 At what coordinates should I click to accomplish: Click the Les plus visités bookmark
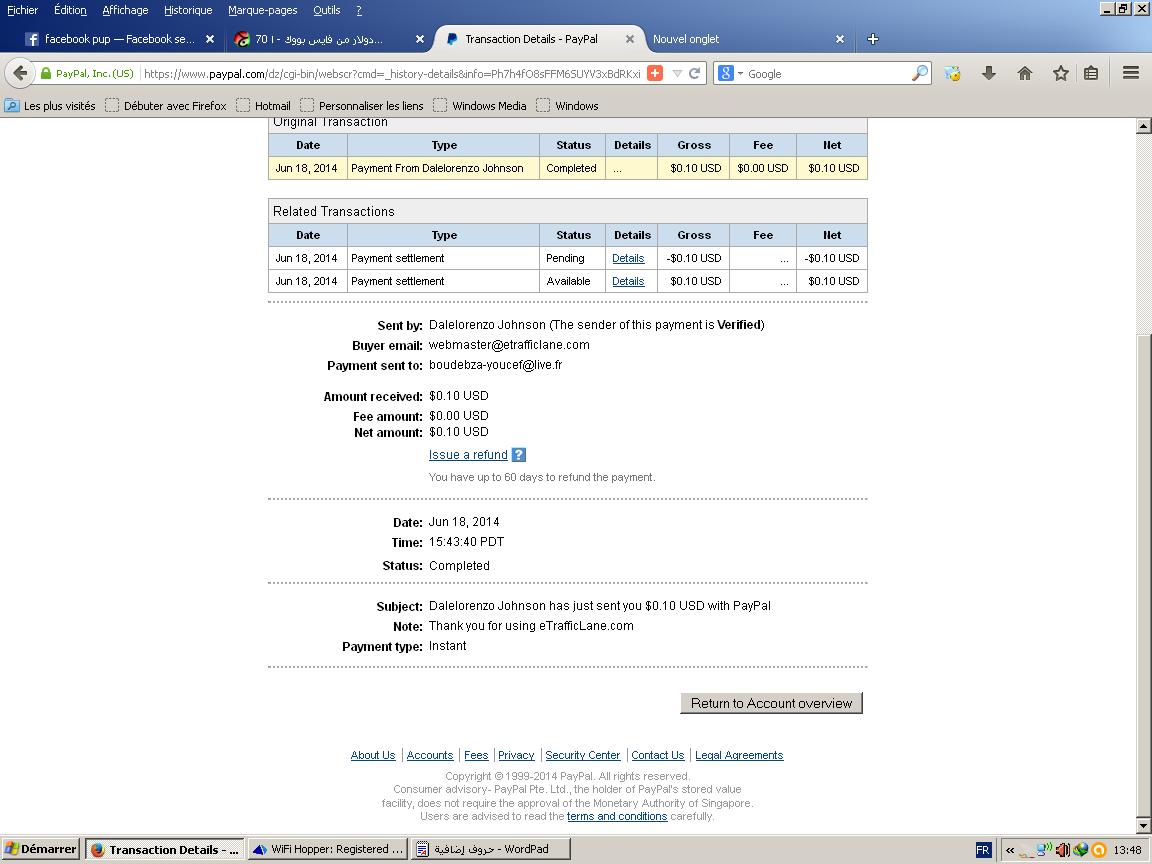point(51,106)
